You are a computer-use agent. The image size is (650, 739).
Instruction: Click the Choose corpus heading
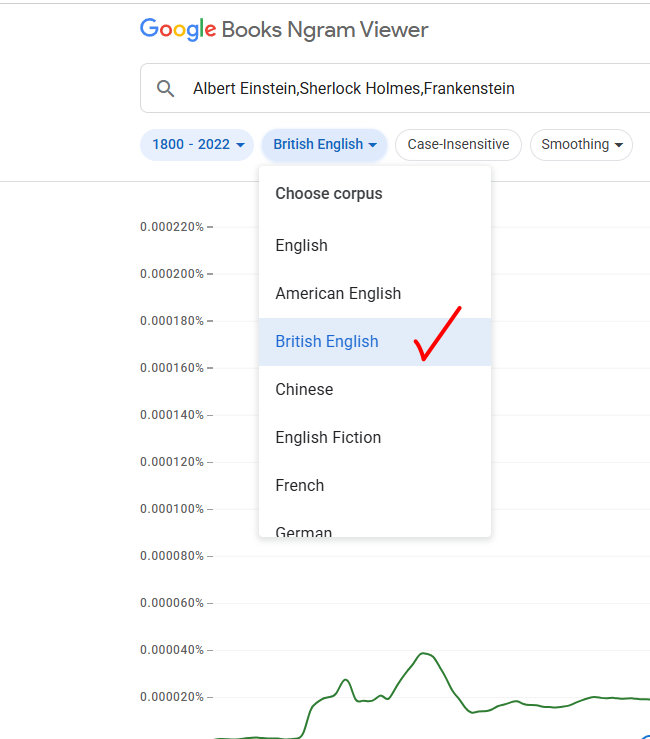329,194
